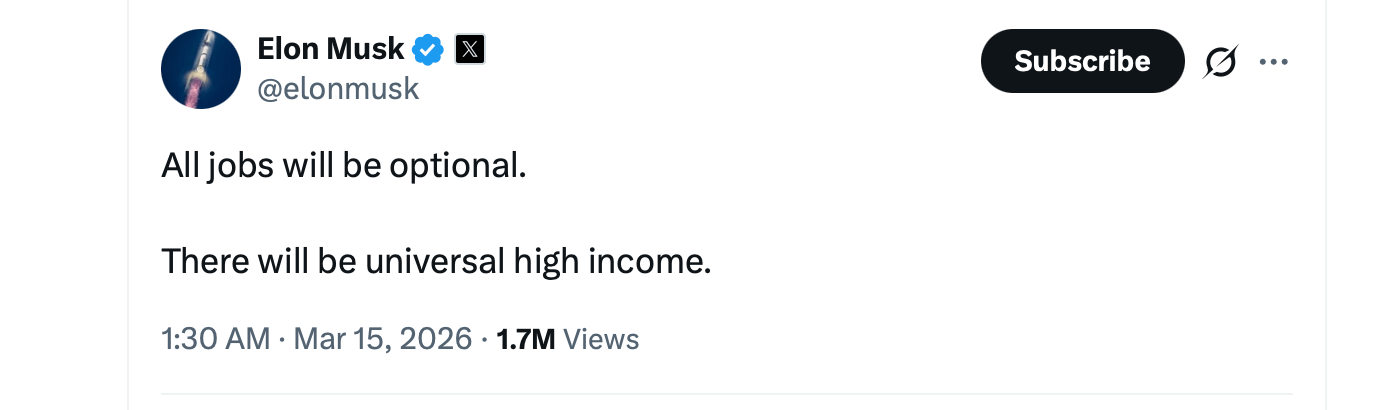Viewport: 1378px width, 410px height.
Task: Open Grok explain icon next to Subscribe
Action: coord(1221,62)
